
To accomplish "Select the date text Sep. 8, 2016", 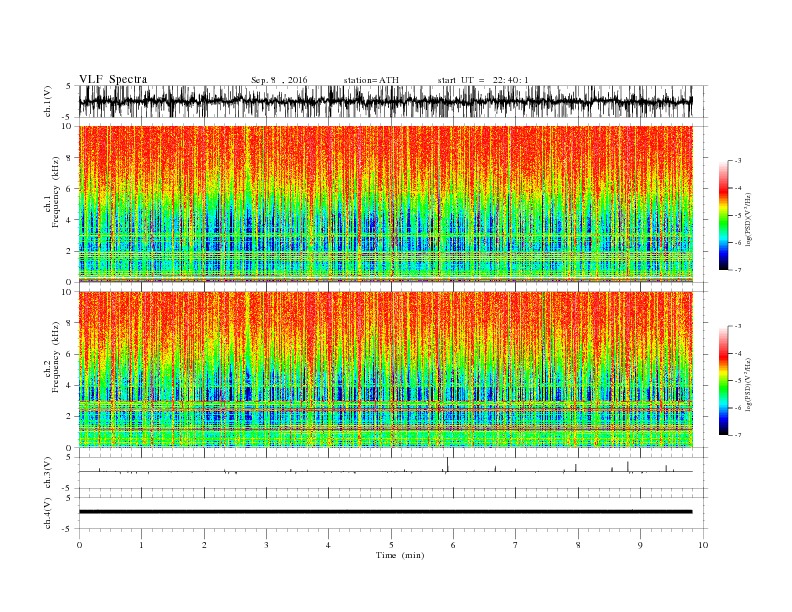I will 279,80.
